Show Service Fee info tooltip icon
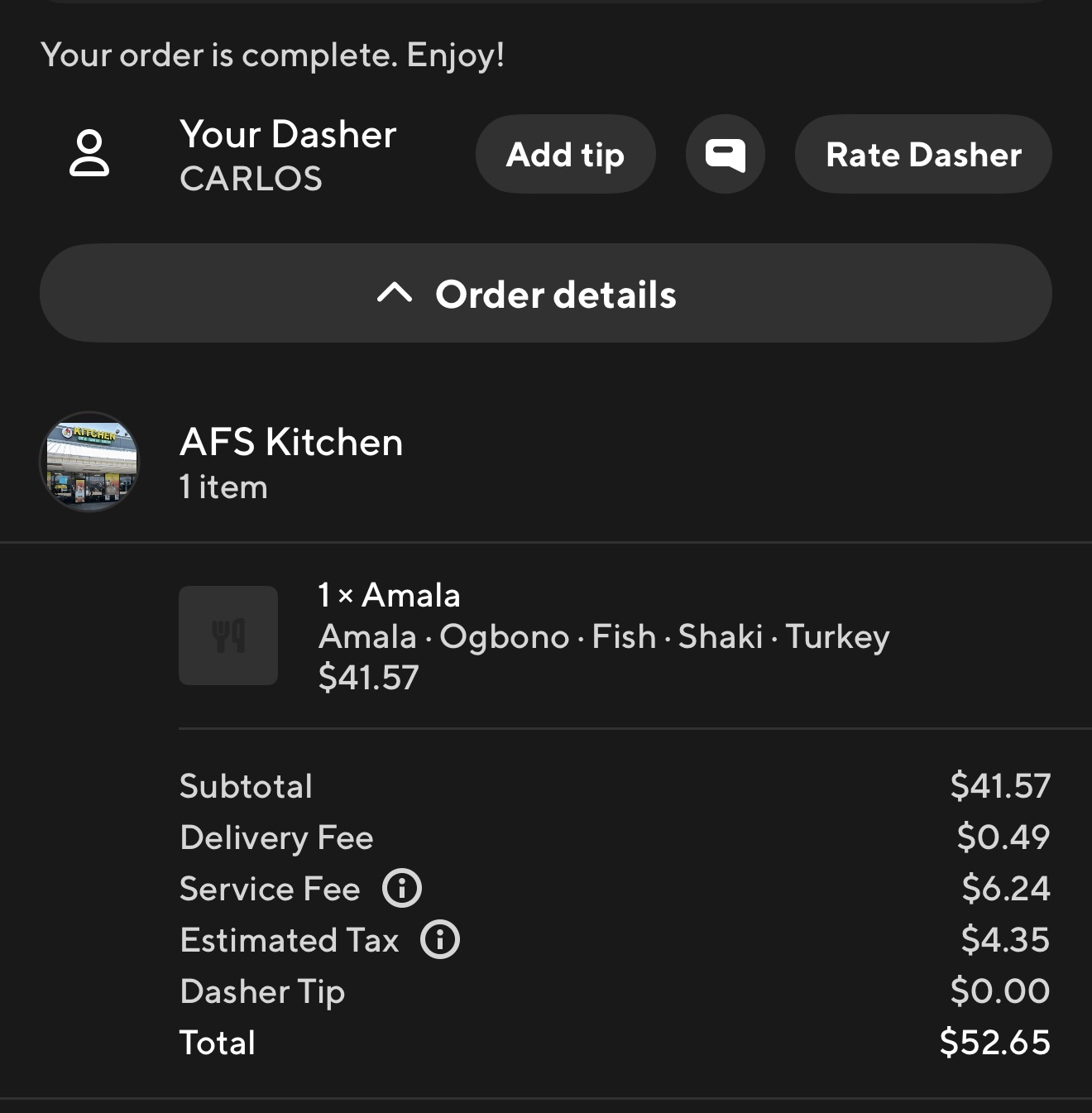The image size is (1092, 1113). (402, 889)
